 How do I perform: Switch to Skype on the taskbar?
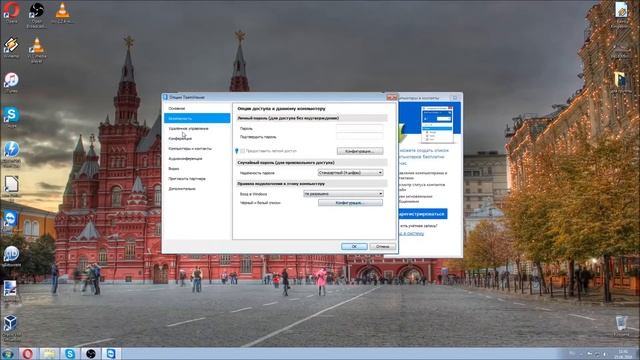point(70,353)
